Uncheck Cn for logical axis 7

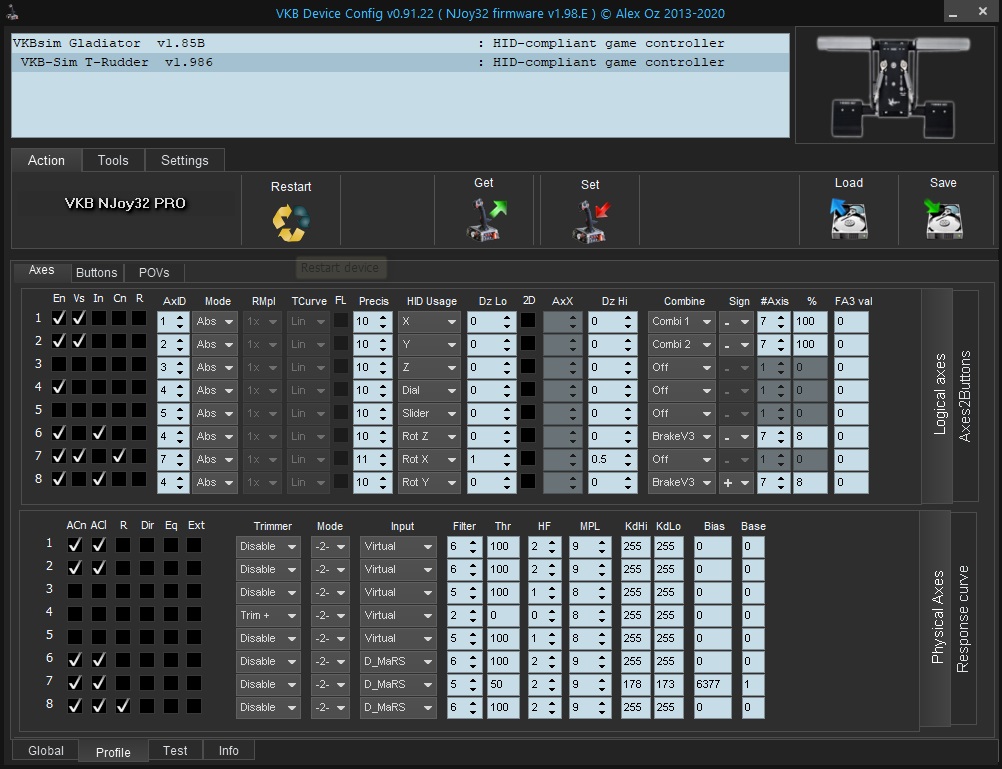[119, 456]
